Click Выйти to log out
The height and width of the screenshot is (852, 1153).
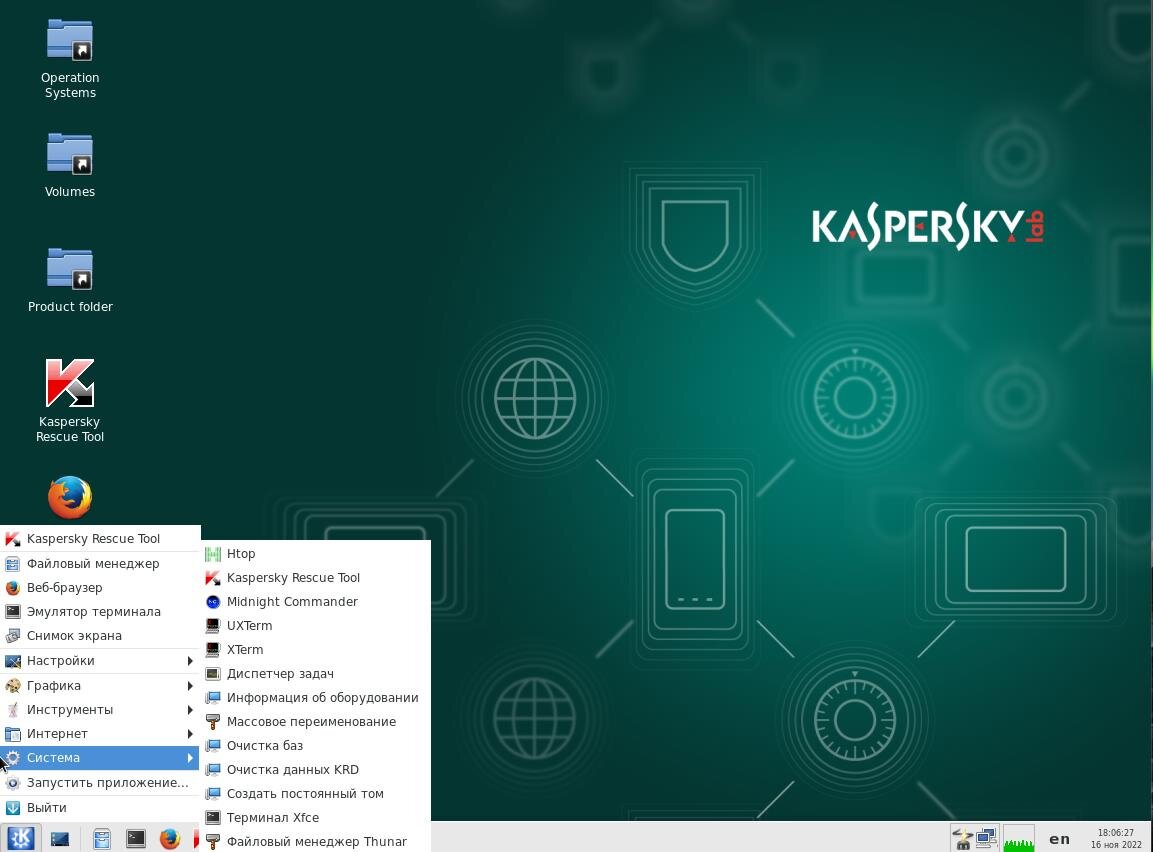[x=100, y=808]
